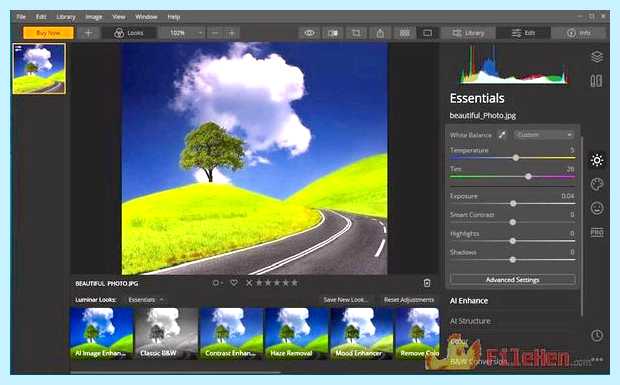Open the Help menu
Screen dimensions: 620x385
[174, 17]
